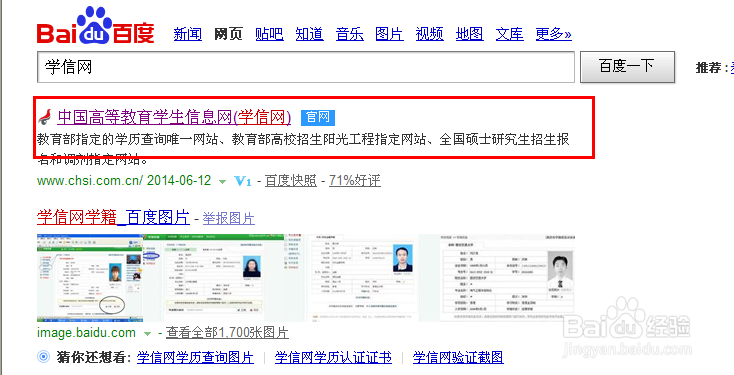Open 学信网学籍_百度图片 result title

pyautogui.click(x=113, y=217)
